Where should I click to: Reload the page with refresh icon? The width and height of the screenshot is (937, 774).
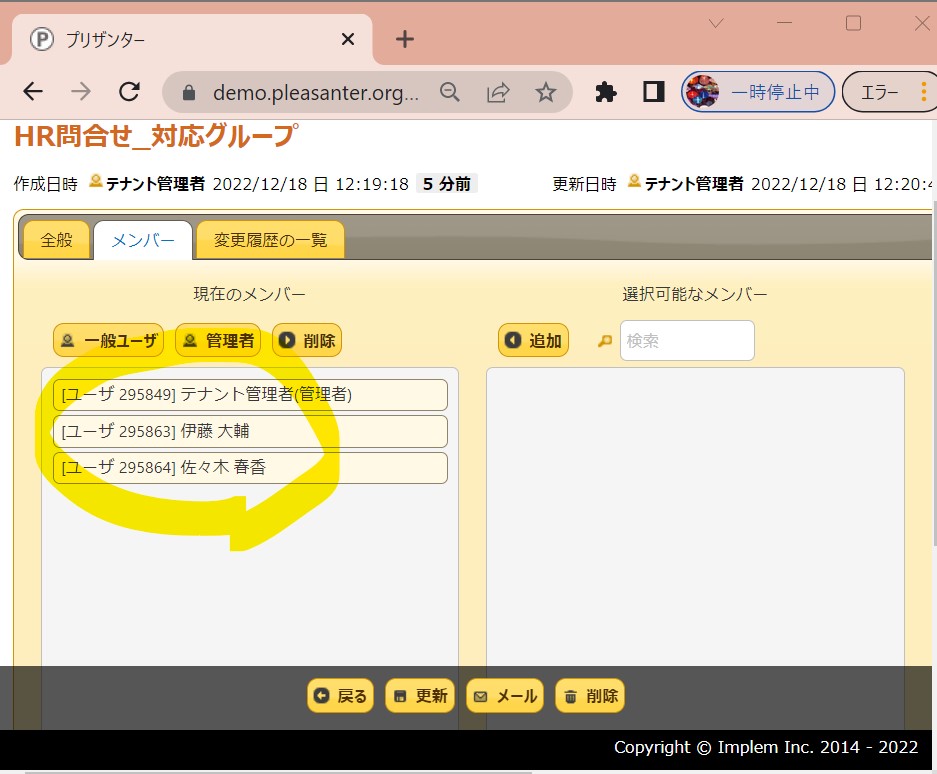129,92
